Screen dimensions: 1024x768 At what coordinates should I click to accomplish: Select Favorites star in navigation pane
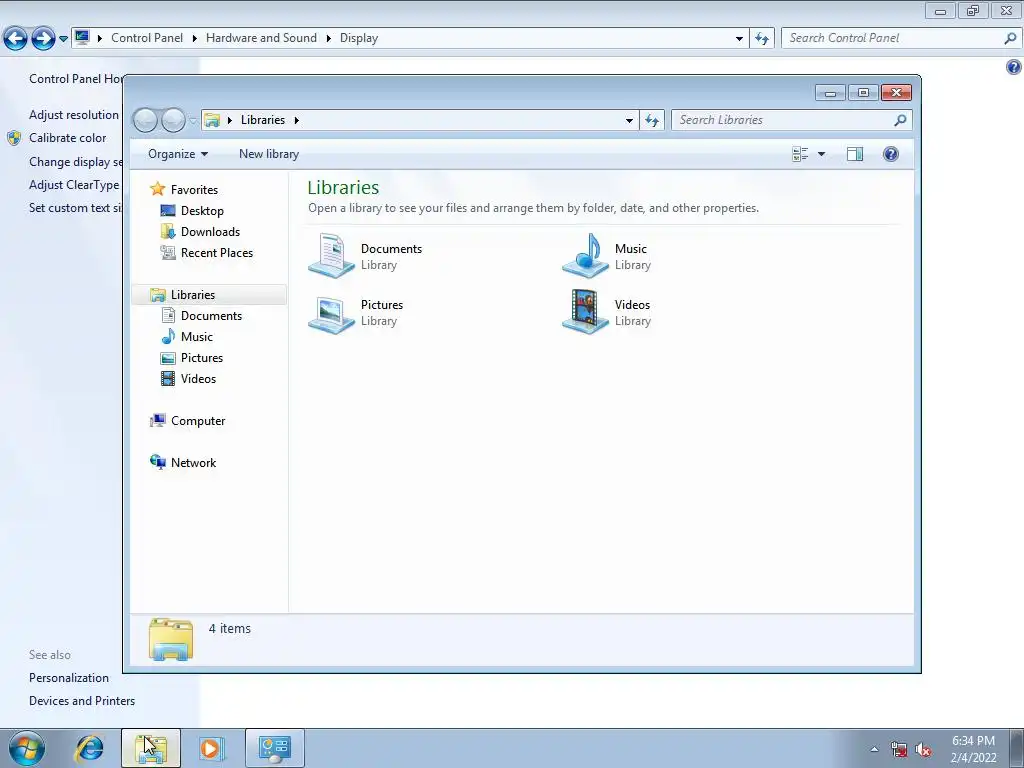(x=157, y=189)
